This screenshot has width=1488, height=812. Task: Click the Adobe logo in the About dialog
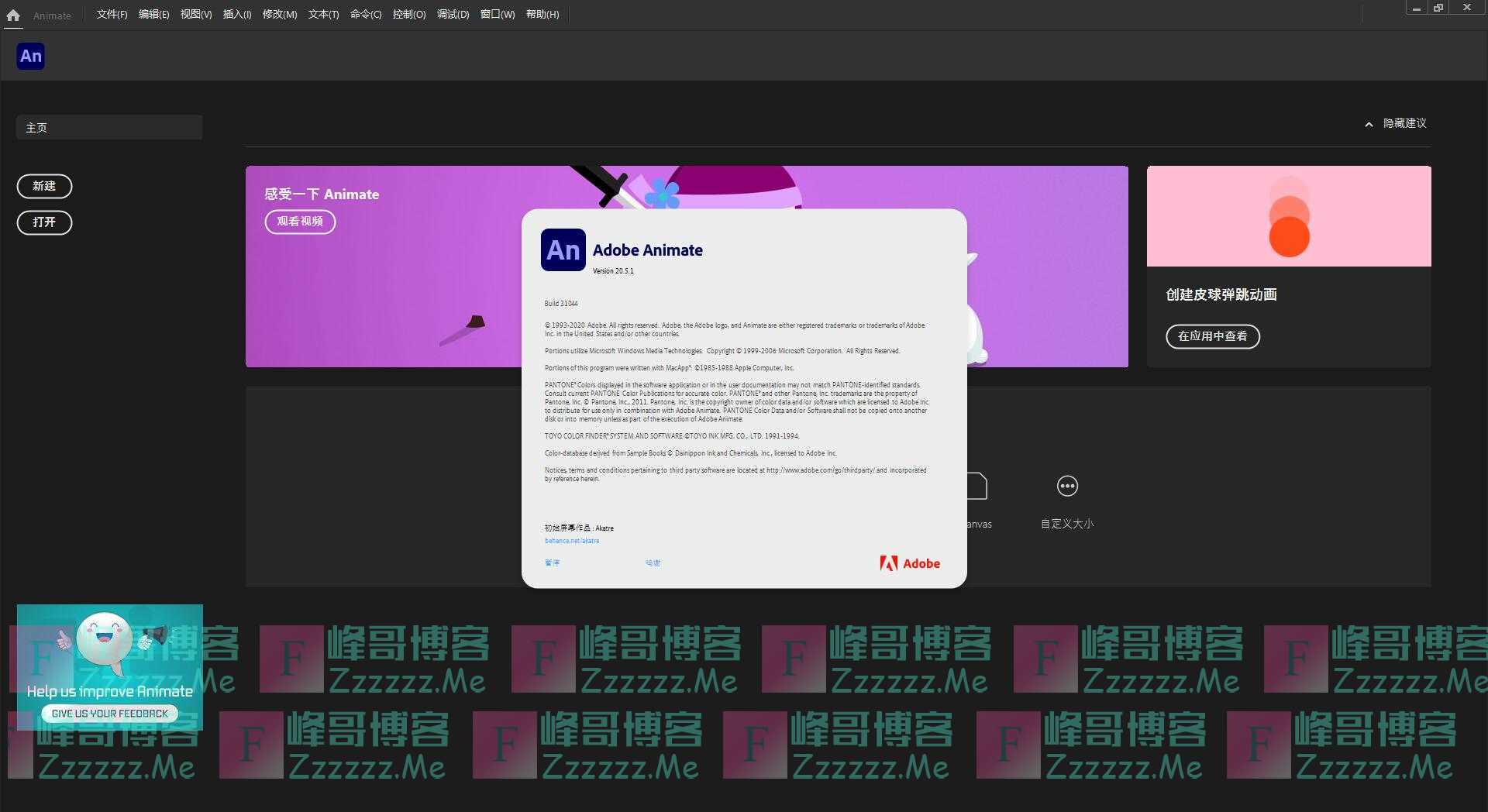(909, 563)
